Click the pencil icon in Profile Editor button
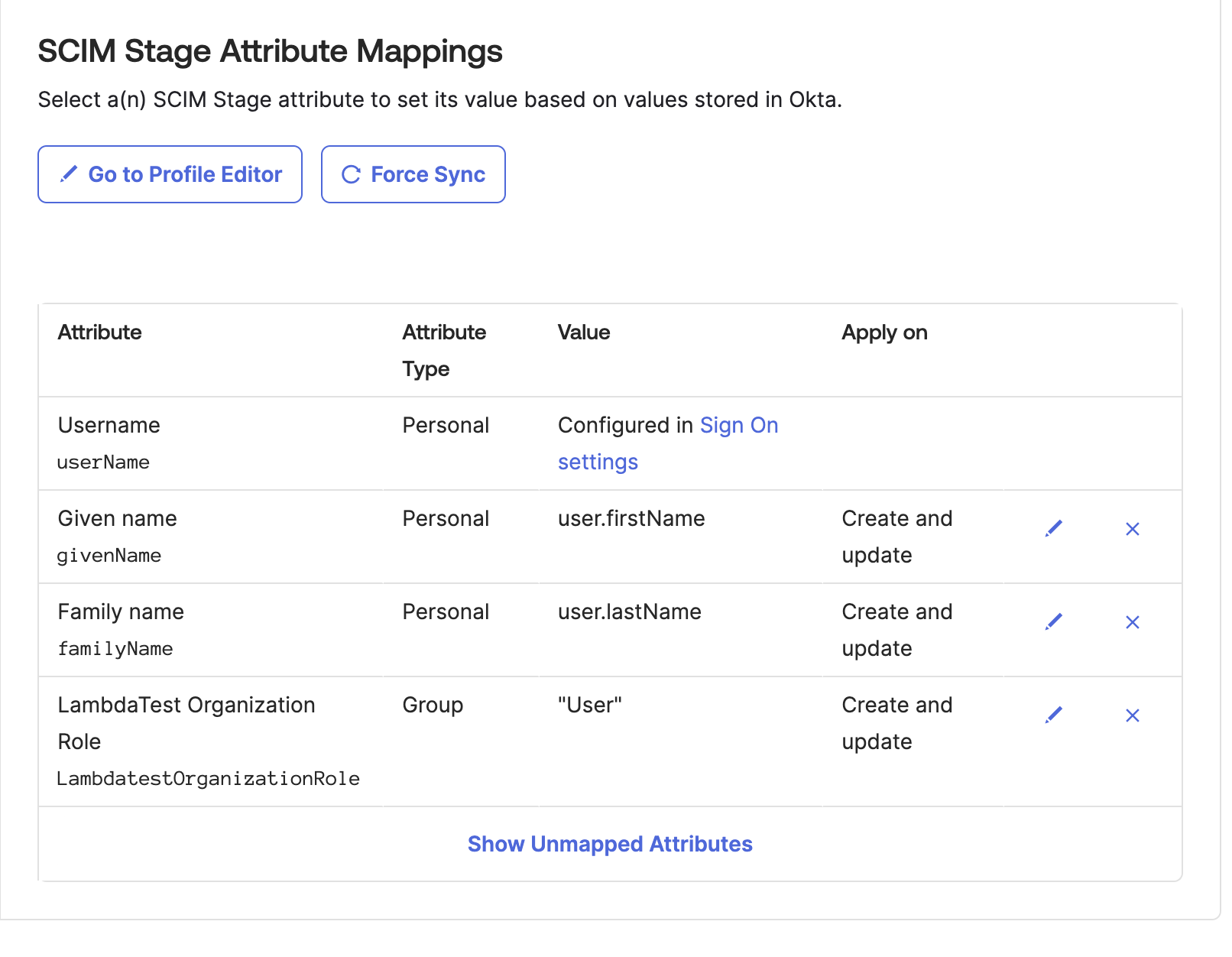1232x957 pixels. point(69,174)
